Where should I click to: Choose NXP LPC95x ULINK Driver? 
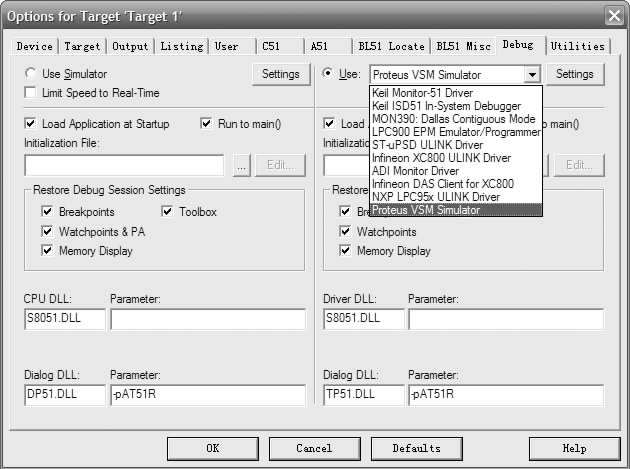(x=456, y=197)
